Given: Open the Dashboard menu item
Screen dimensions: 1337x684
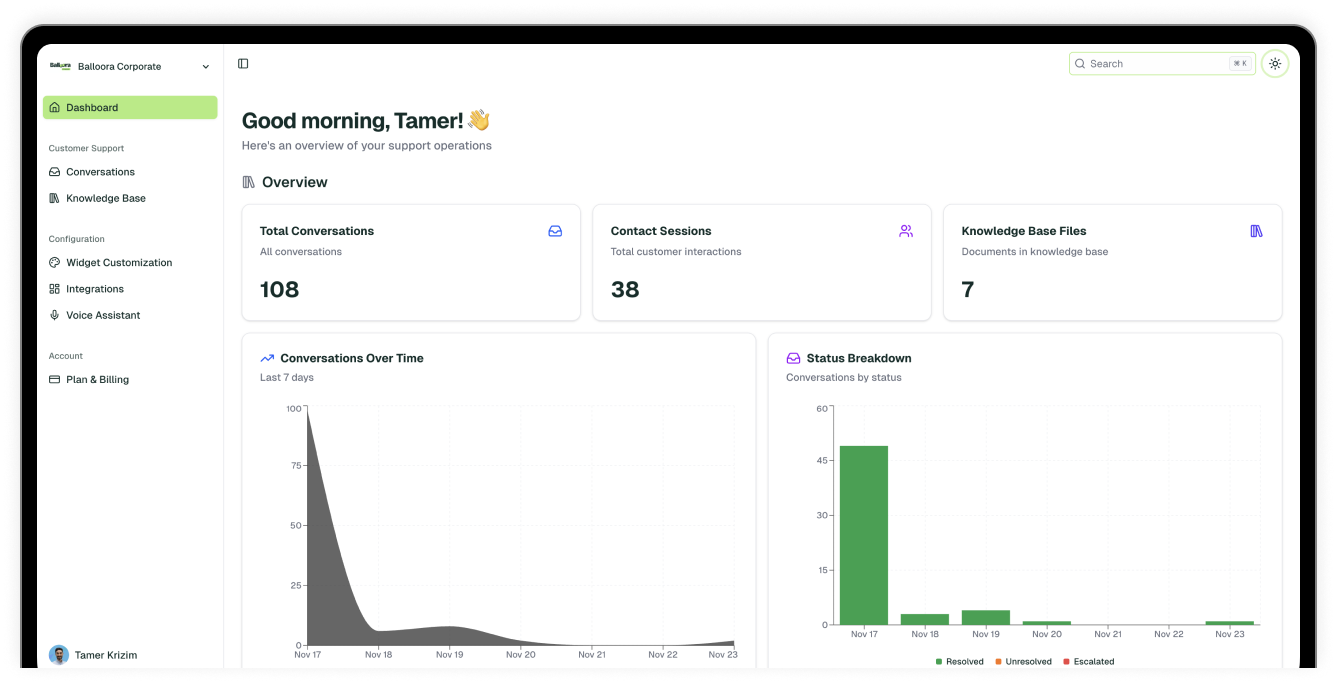Looking at the screenshot, I should (130, 108).
